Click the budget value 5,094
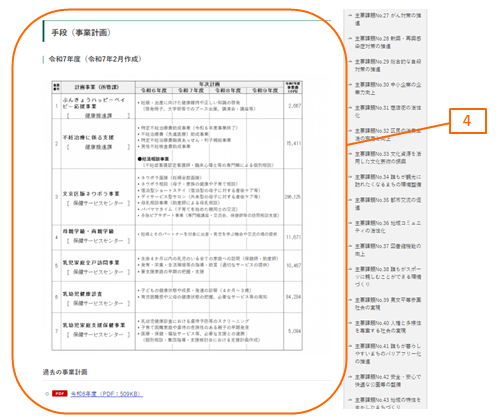 click(294, 331)
